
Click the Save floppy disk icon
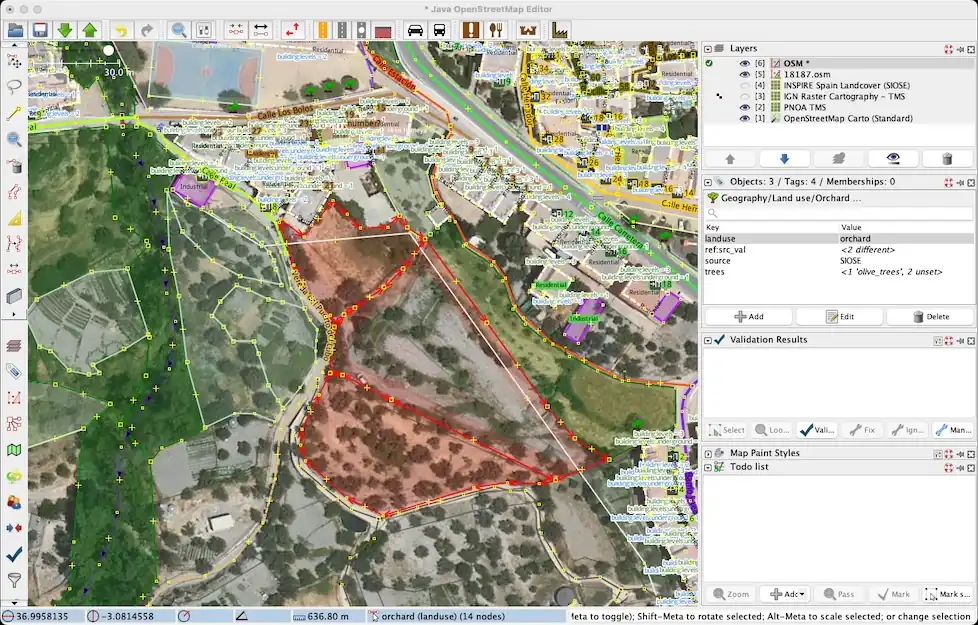(40, 30)
